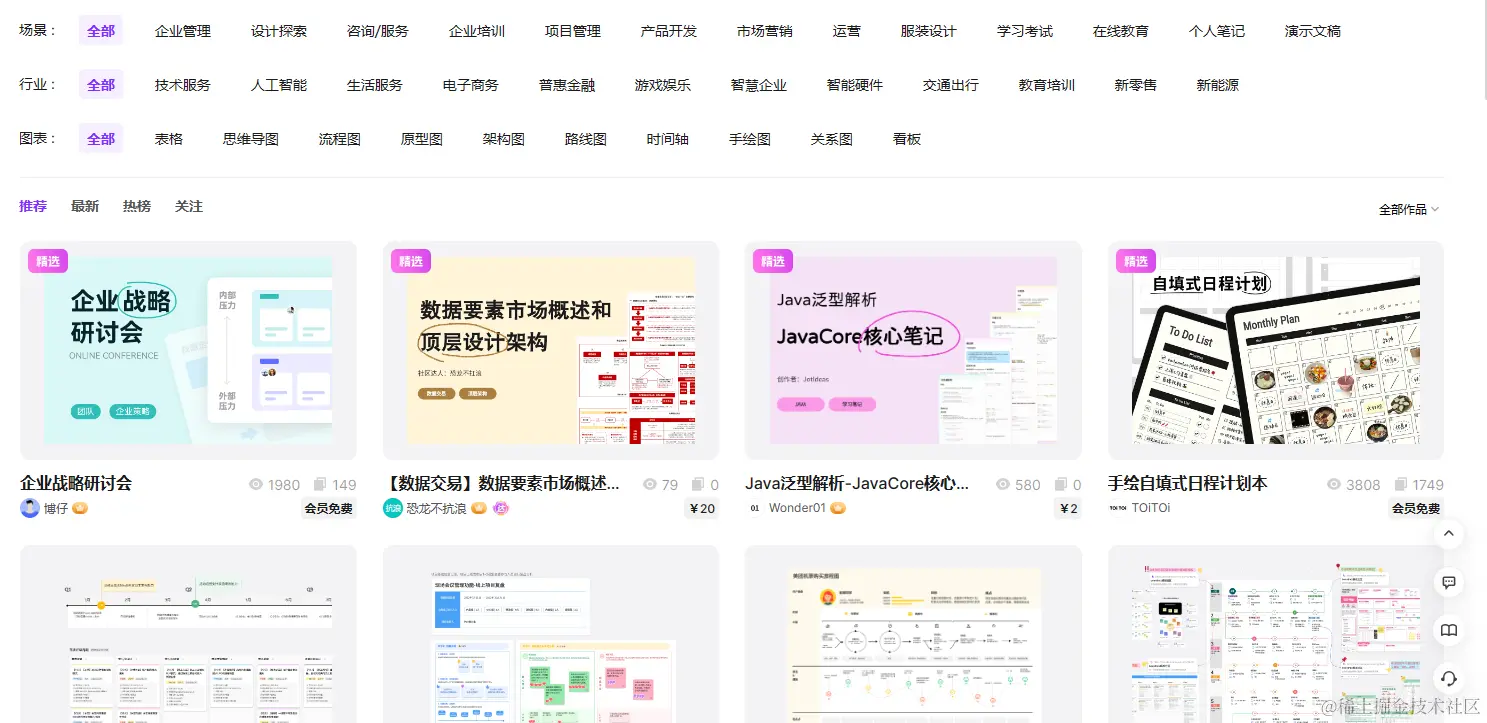Click the 精选 badge on the first card
The height and width of the screenshot is (723, 1487).
[x=48, y=260]
